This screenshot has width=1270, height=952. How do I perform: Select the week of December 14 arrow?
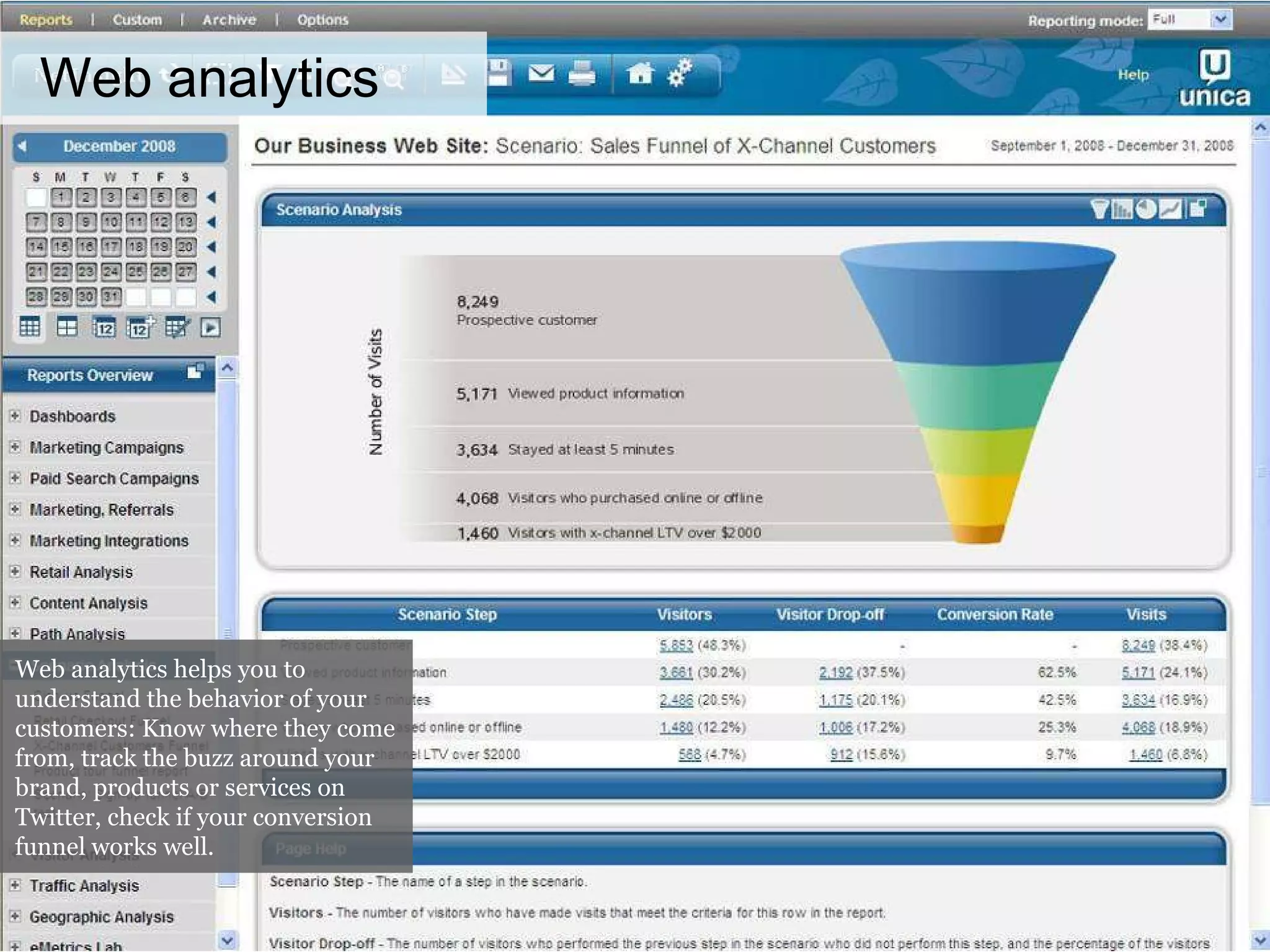211,247
